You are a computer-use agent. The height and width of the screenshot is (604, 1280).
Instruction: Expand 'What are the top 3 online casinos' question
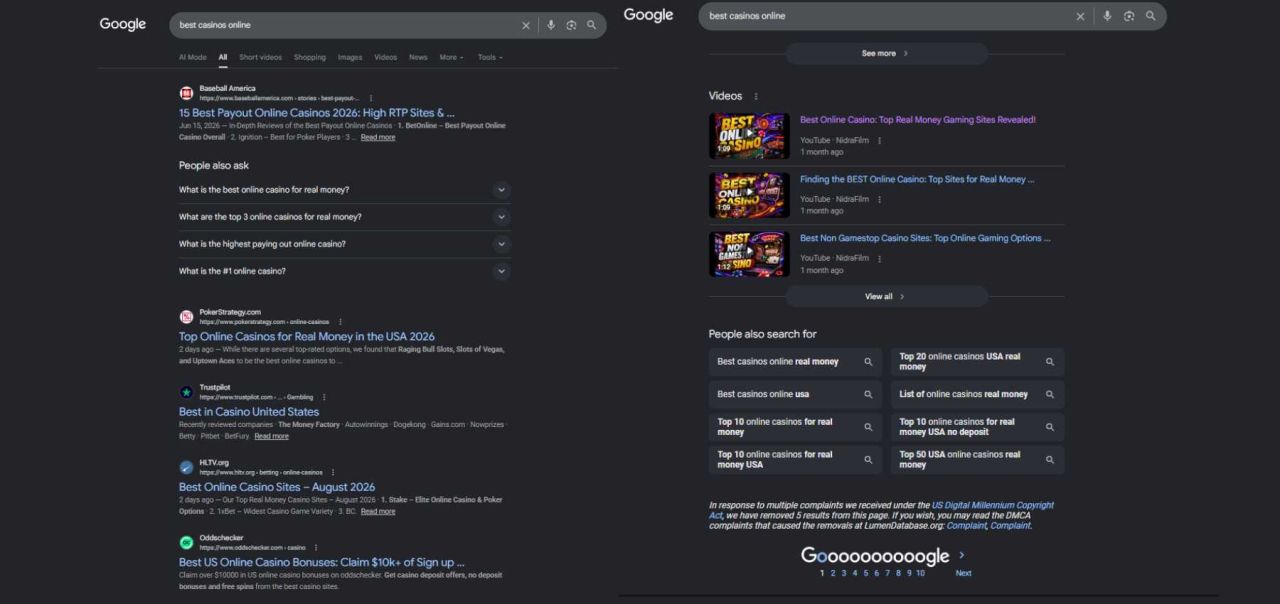coord(502,217)
